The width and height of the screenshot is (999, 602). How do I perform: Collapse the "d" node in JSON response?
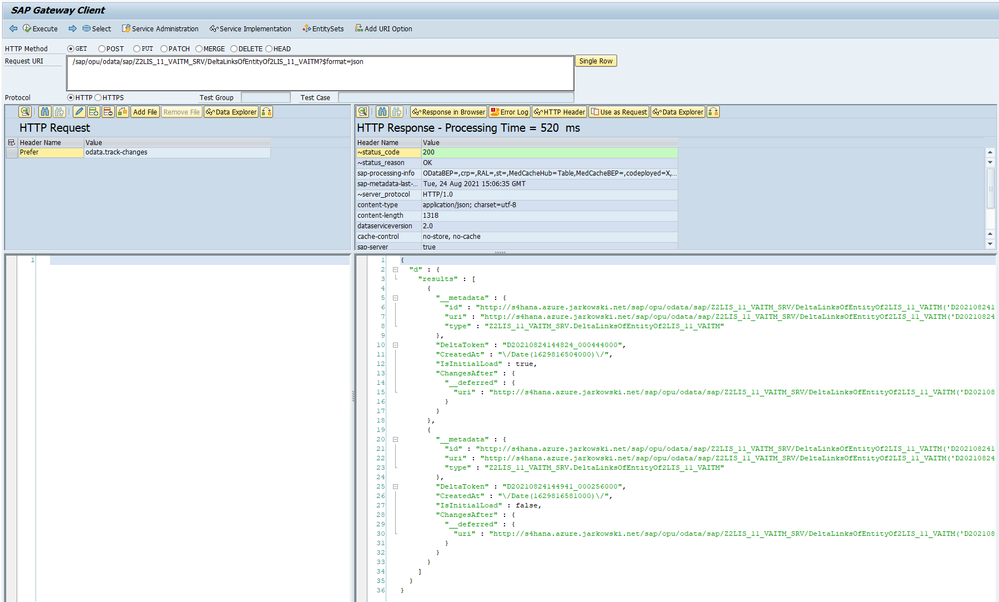tap(396, 268)
